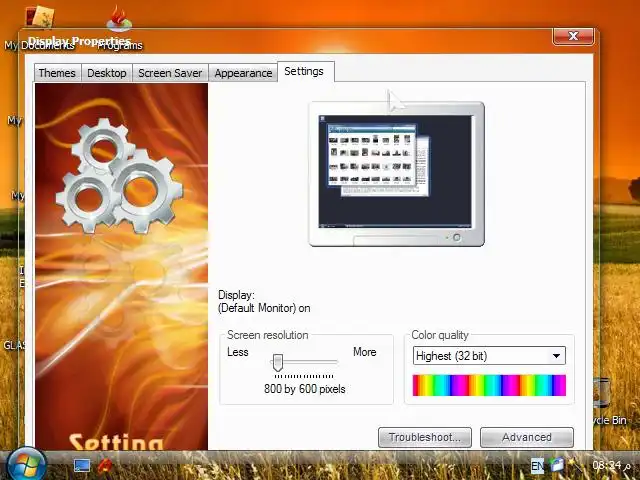Click the Settings tab
The height and width of the screenshot is (480, 640).
click(x=304, y=71)
